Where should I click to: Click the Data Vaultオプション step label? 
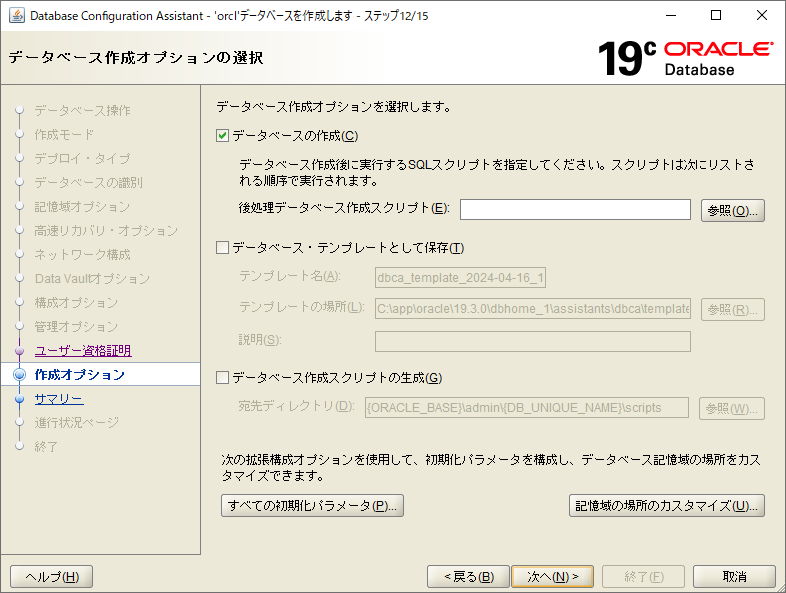click(x=92, y=279)
